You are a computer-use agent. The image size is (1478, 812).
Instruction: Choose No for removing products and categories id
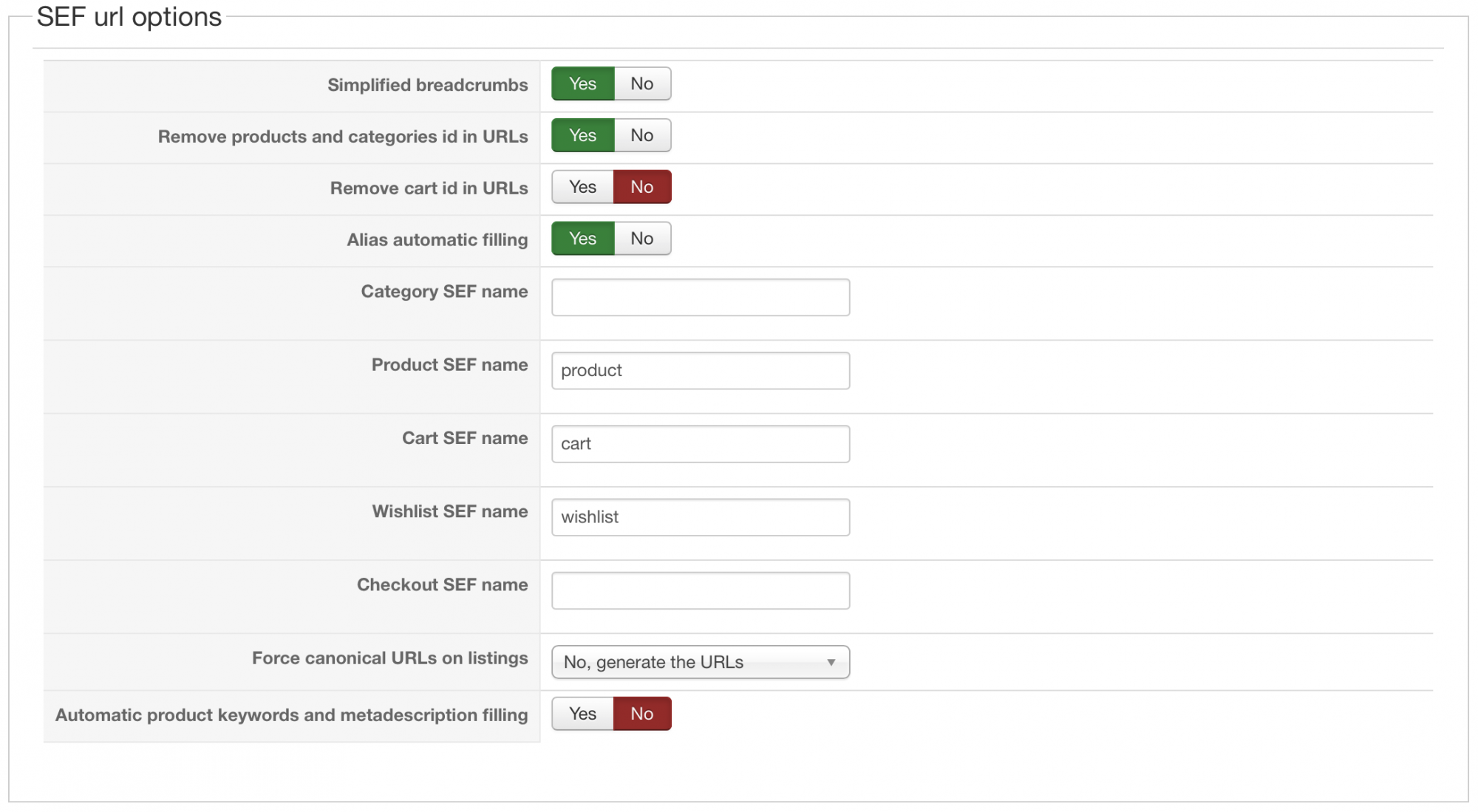(x=641, y=136)
